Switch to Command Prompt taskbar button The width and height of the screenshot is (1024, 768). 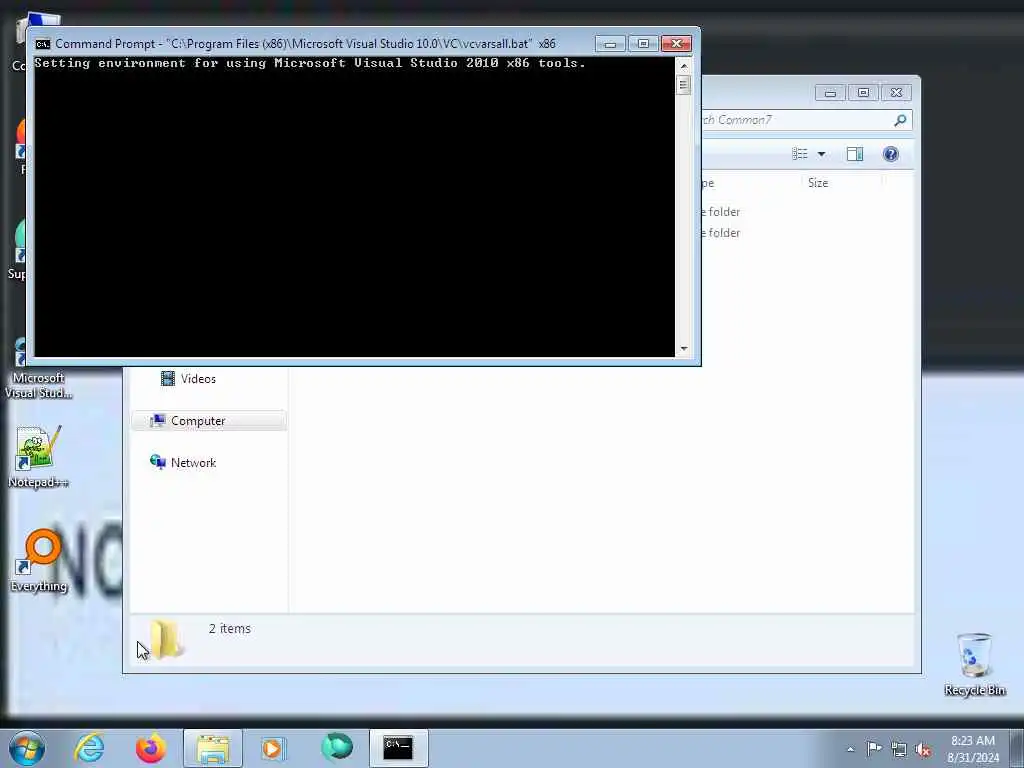pos(398,748)
